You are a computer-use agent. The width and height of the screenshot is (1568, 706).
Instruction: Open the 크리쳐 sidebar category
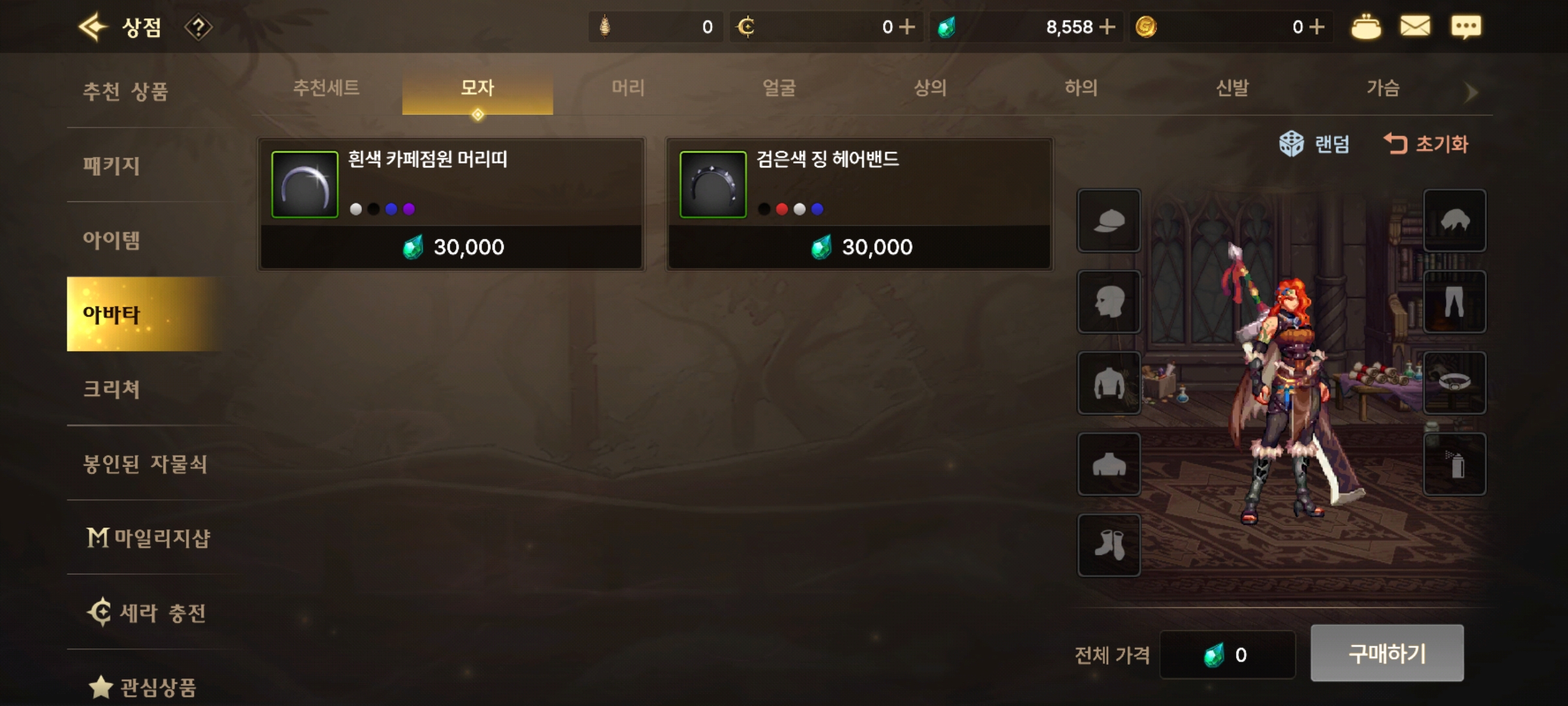pos(111,390)
